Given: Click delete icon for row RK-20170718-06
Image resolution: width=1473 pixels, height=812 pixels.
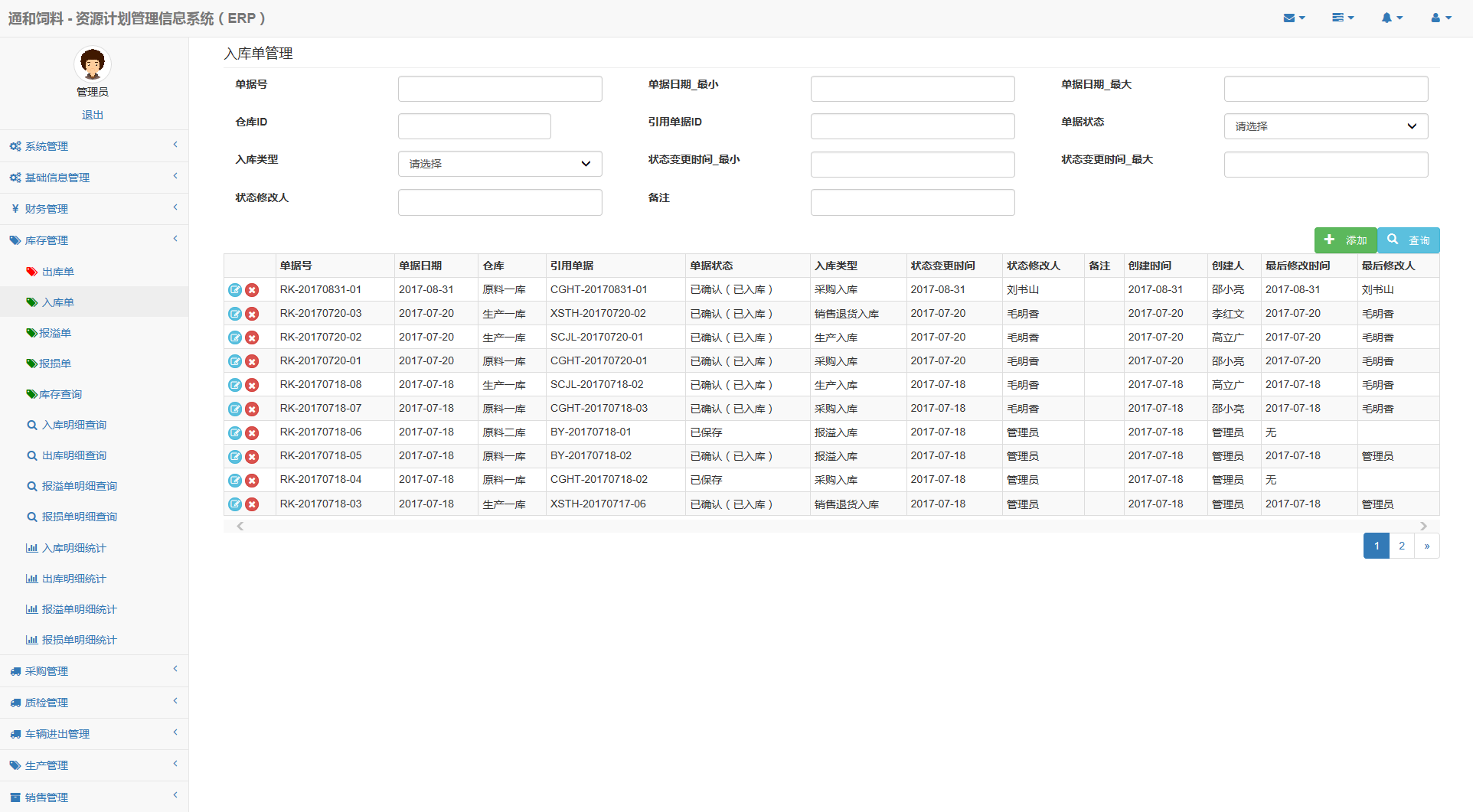Looking at the screenshot, I should [252, 433].
